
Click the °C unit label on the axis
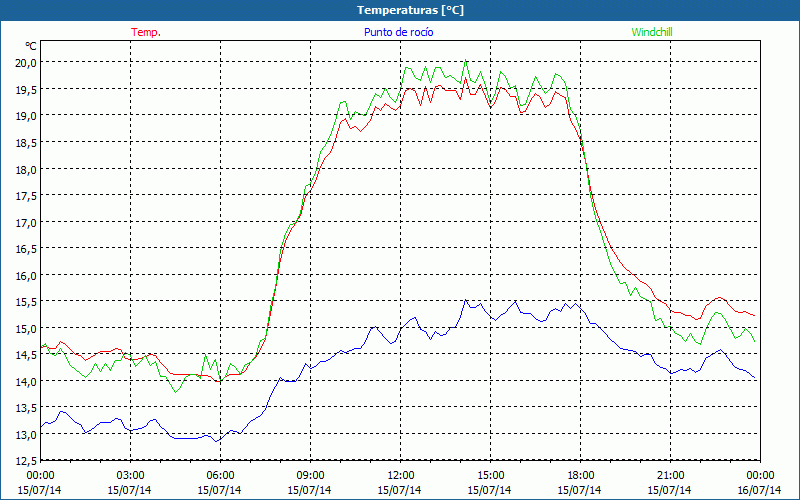point(31,46)
